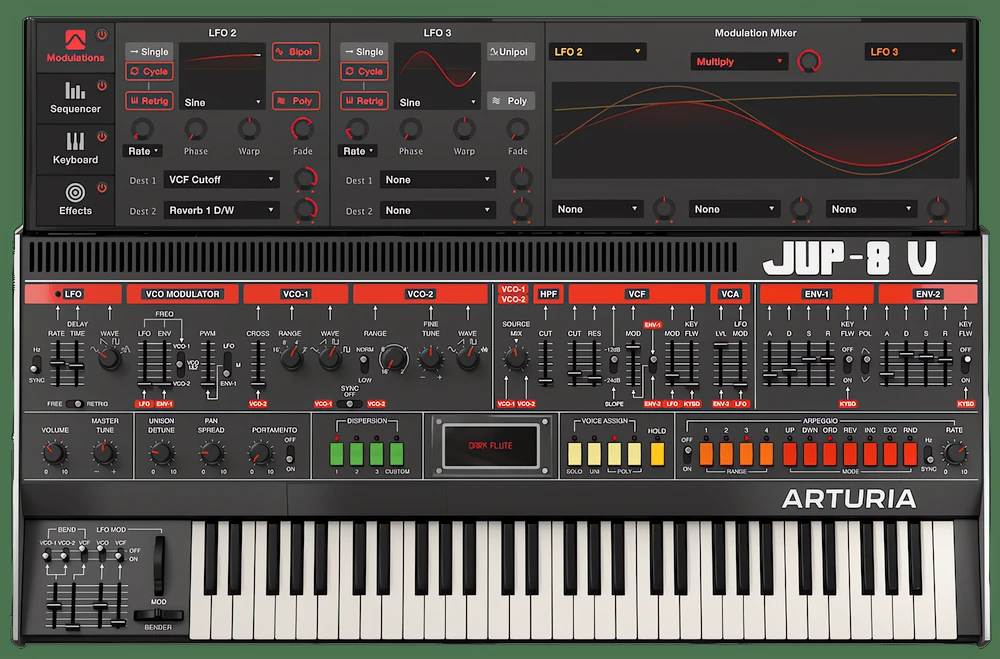Image resolution: width=1000 pixels, height=659 pixels.
Task: Click the green Dispersion 1 button
Action: click(x=337, y=454)
